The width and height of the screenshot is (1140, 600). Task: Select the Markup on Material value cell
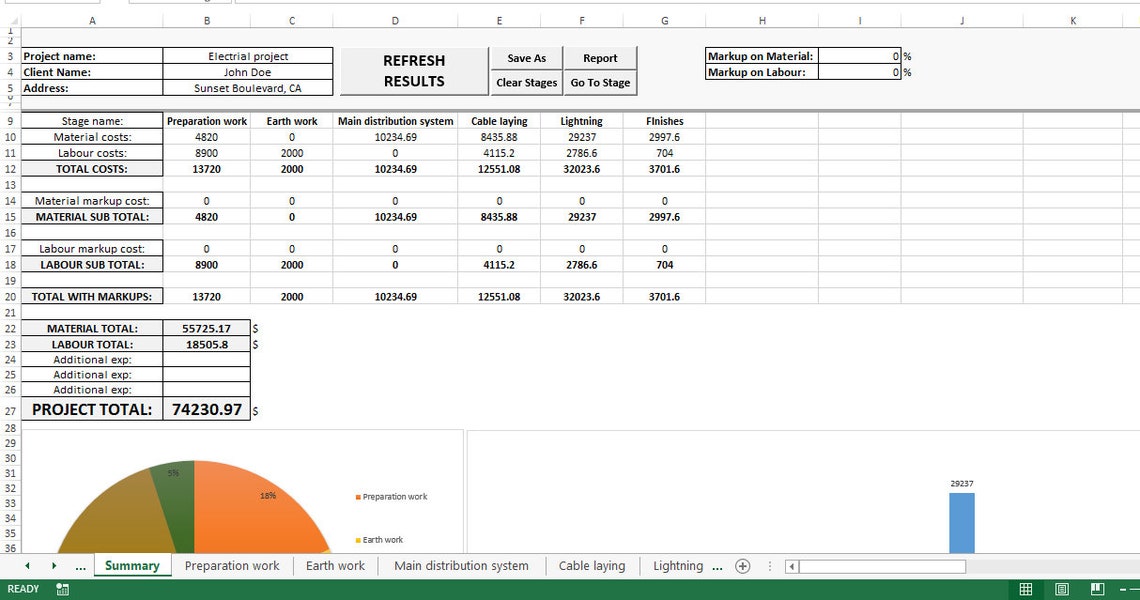tap(860, 56)
